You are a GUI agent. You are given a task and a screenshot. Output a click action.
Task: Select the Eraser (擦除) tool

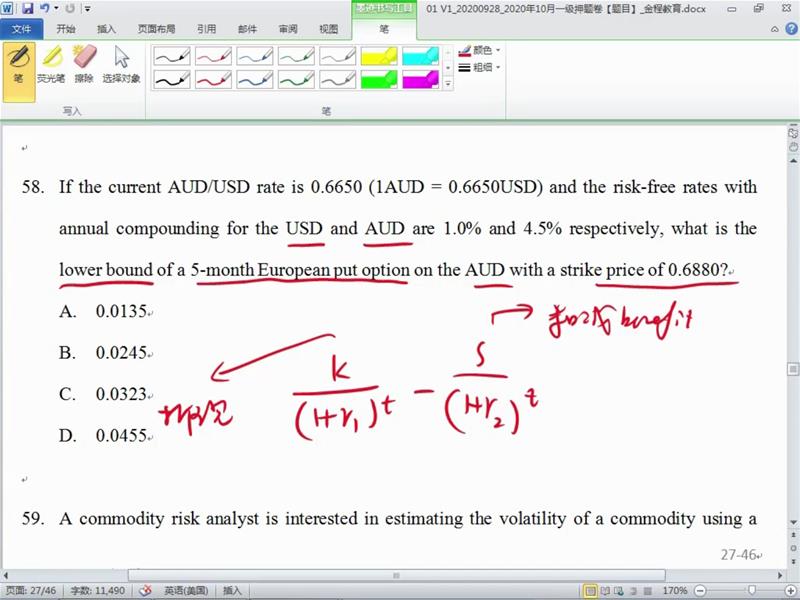tap(84, 64)
